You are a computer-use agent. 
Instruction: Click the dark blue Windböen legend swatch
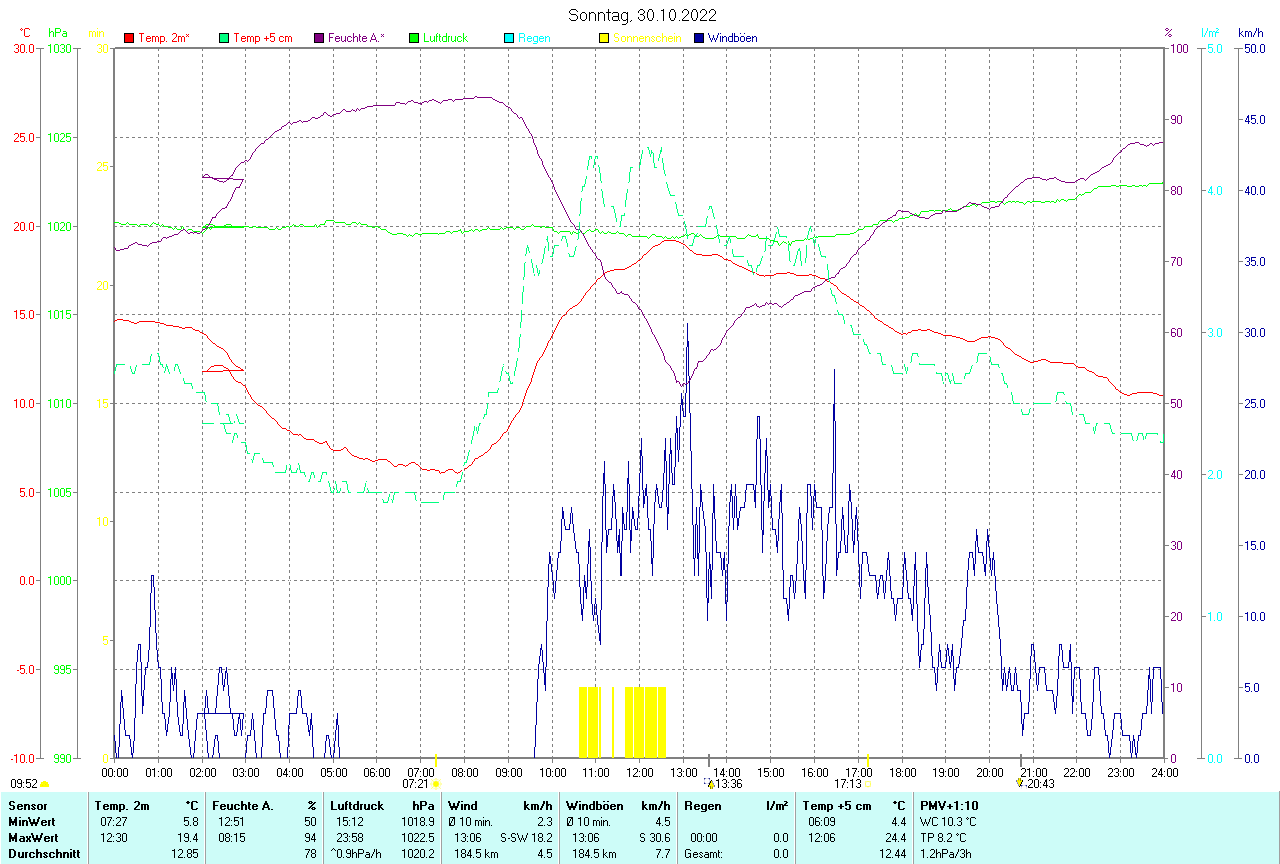(x=699, y=38)
